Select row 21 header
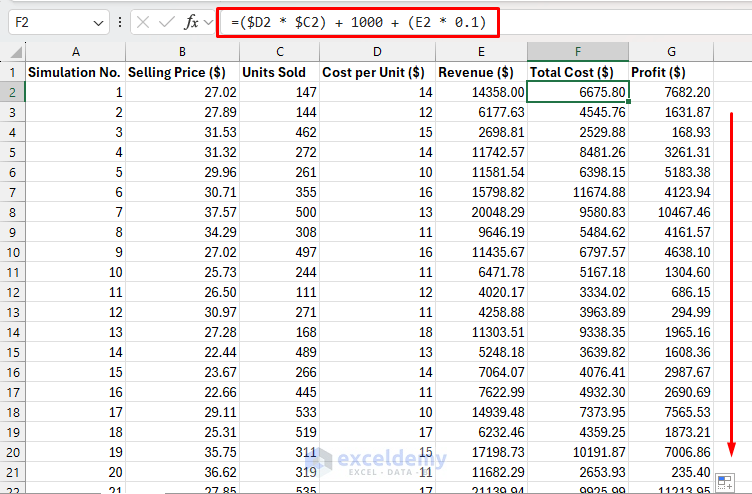The height and width of the screenshot is (494, 752). [12, 472]
